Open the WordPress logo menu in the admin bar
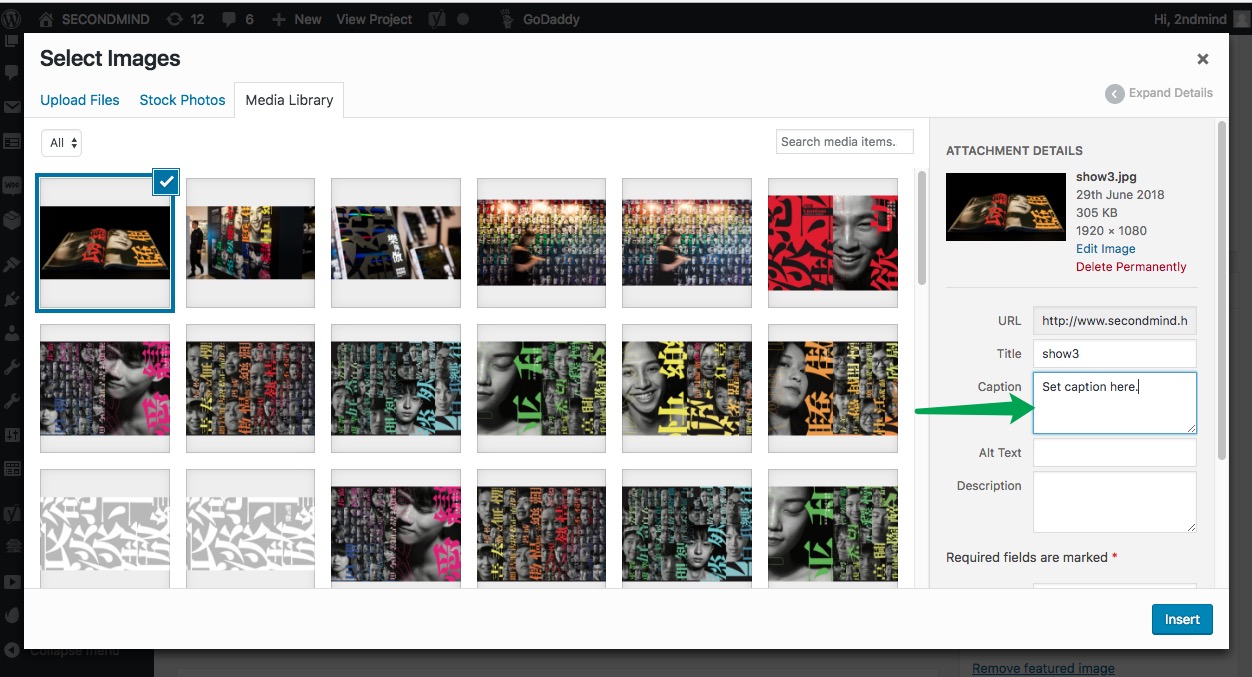This screenshot has height=677, width=1252. (12, 19)
